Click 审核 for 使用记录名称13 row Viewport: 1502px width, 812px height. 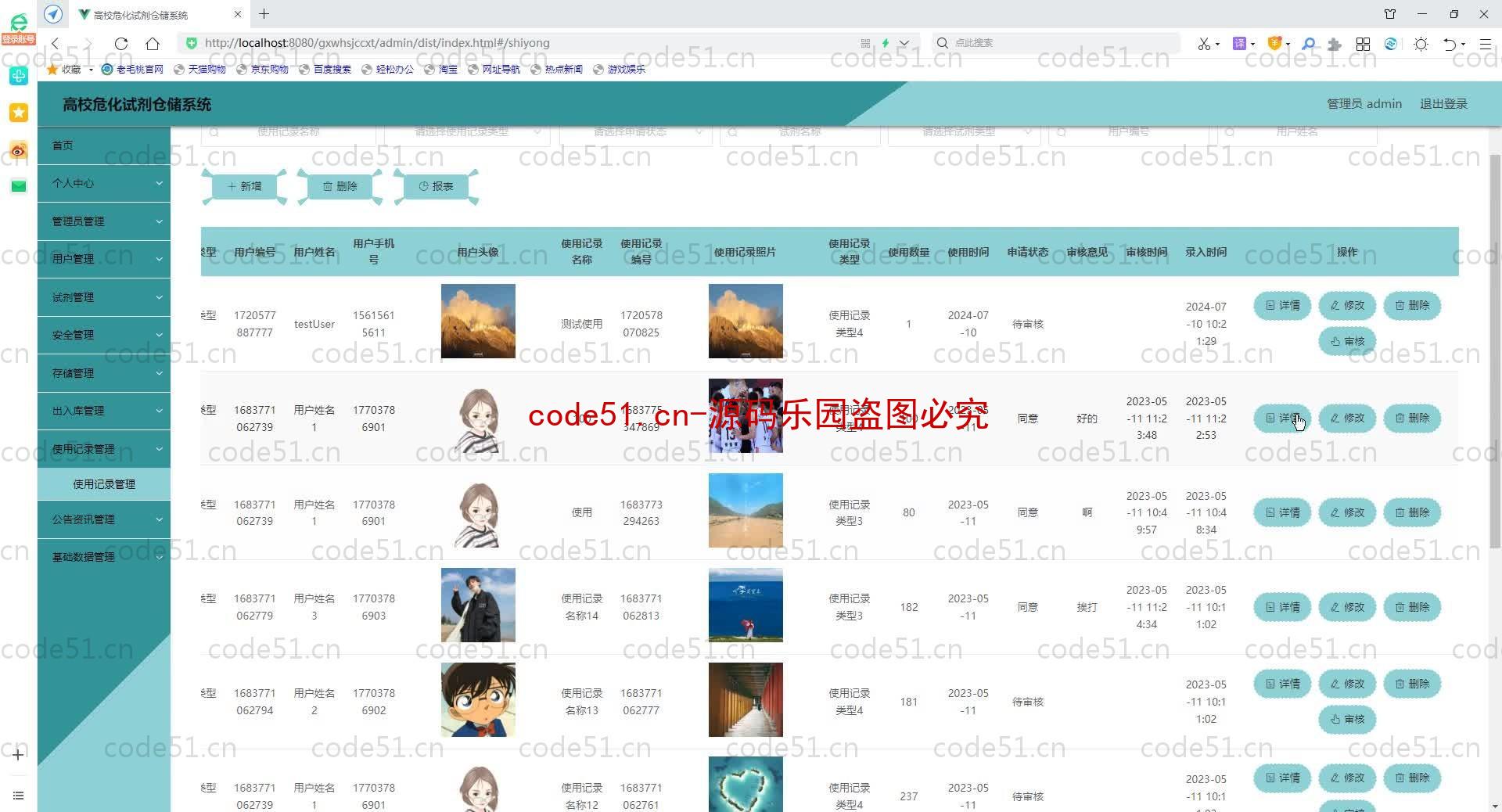click(1347, 720)
